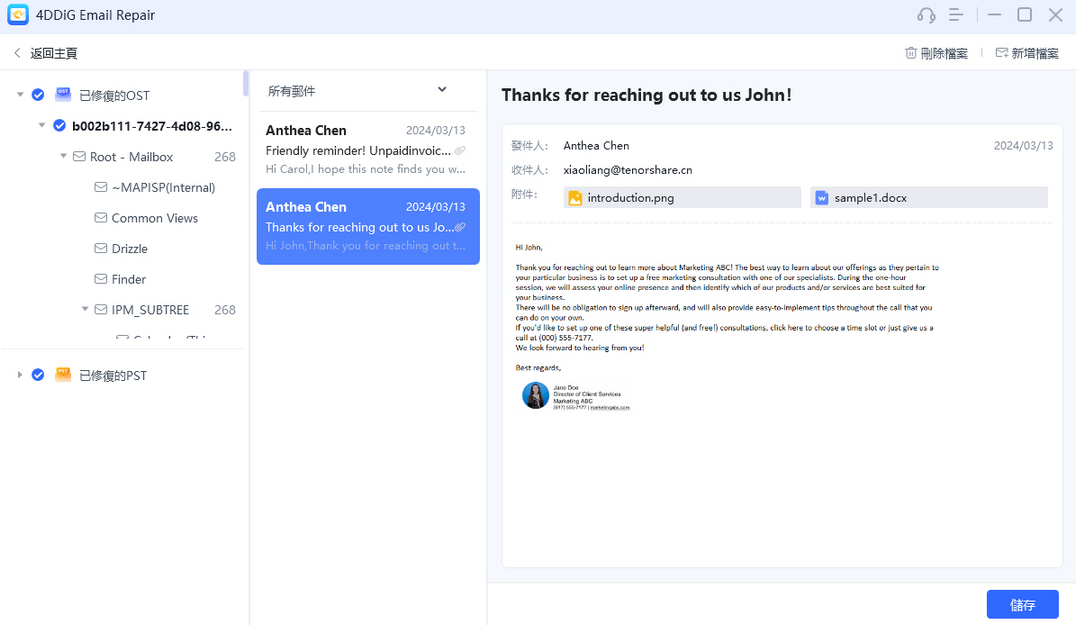Viewport: 1076px width, 625px height.
Task: Select the Drizzle folder
Action: point(130,248)
